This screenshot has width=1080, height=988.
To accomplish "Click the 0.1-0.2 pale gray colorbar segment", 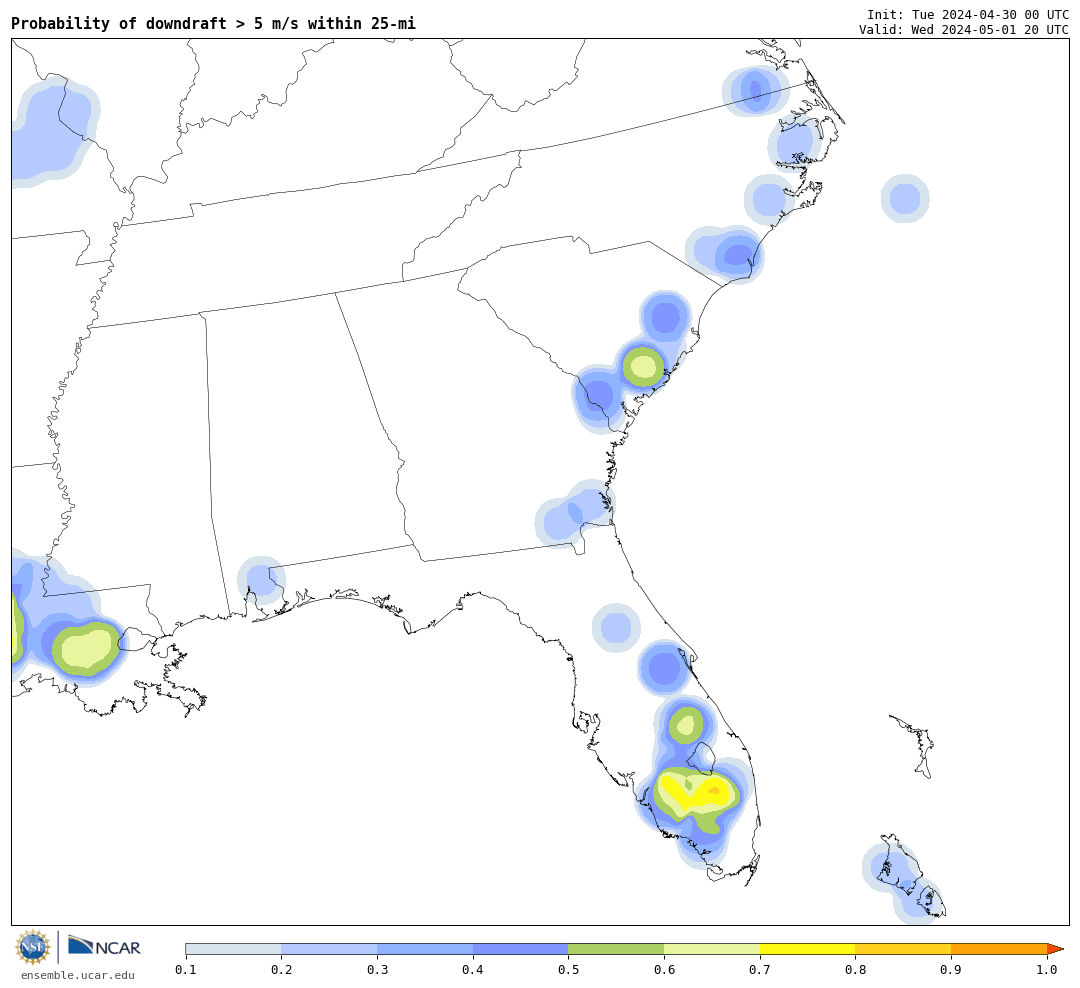I will tap(233, 949).
